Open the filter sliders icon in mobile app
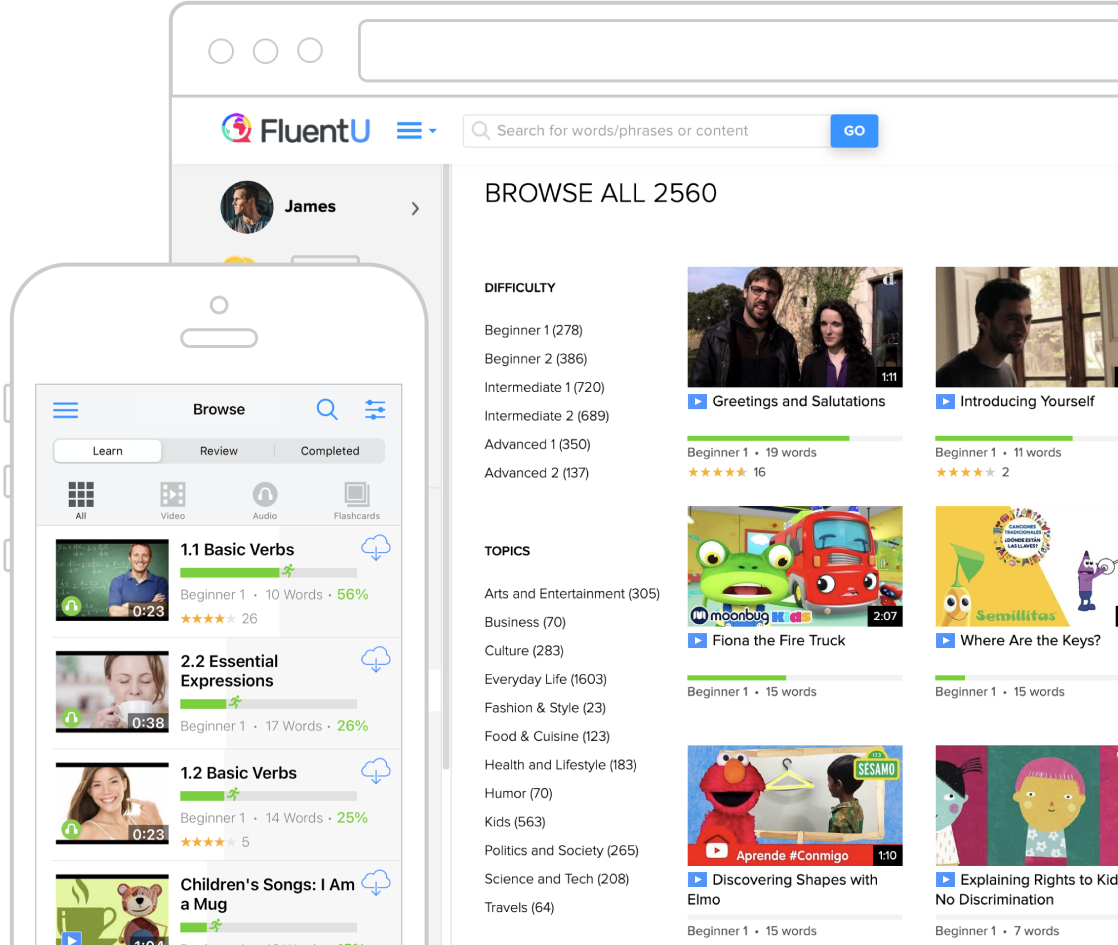The image size is (1118, 945). 375,409
